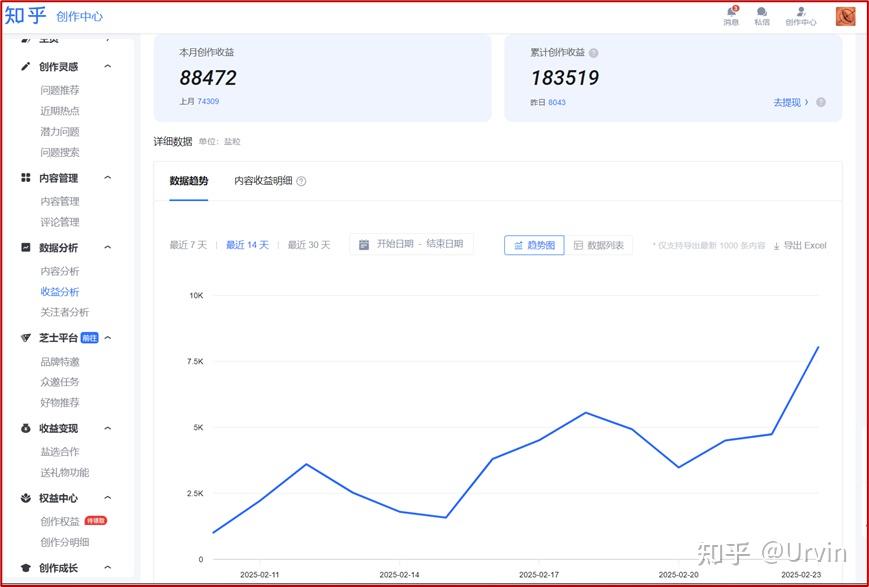The width and height of the screenshot is (869, 587).
Task: Click yesterday's value 8043
Action: tap(557, 103)
